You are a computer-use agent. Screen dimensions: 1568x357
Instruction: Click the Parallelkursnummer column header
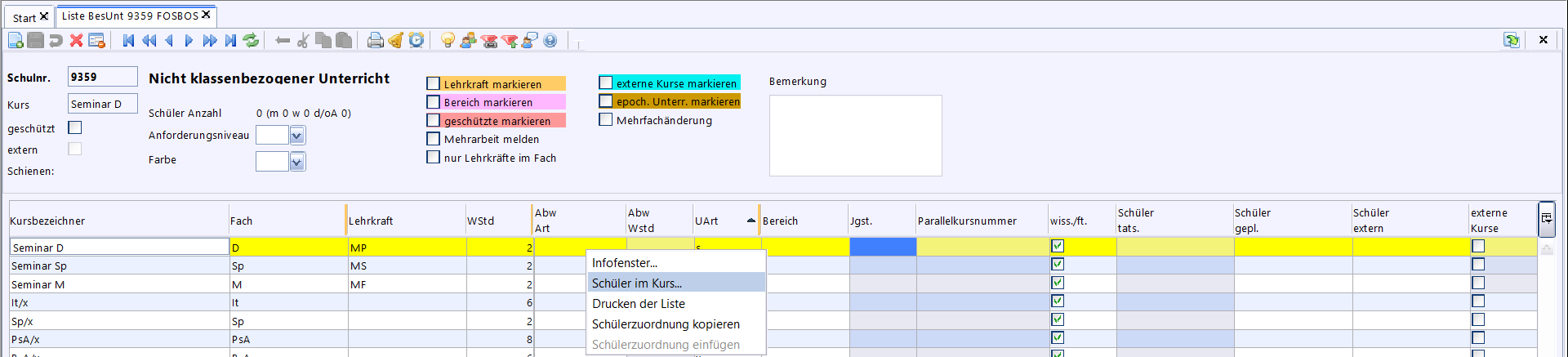(982, 221)
